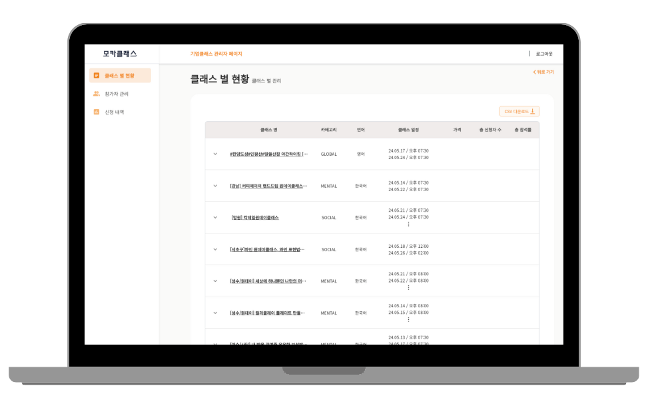Open the class link in the 24.05.14 오후 07:30 row
The width and height of the screenshot is (652, 396).
pyautogui.click(x=268, y=186)
